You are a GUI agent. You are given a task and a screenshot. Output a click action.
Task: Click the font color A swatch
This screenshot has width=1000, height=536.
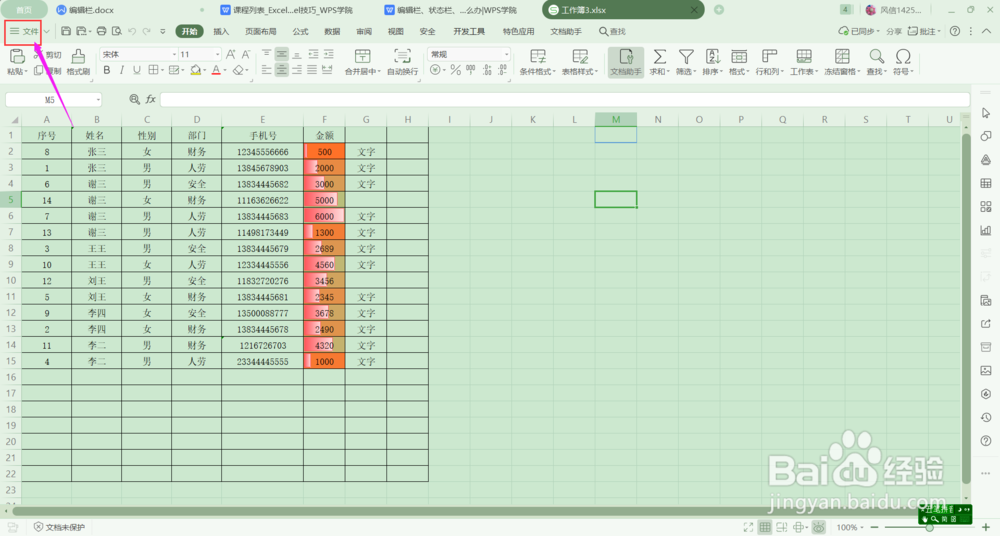coord(216,70)
